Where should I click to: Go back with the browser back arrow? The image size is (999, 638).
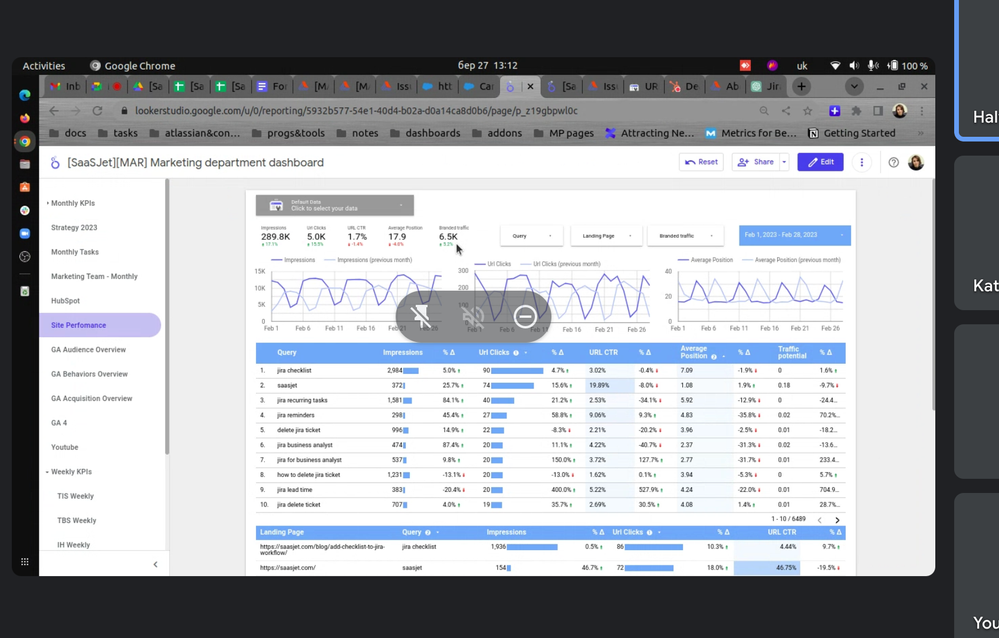click(x=54, y=111)
